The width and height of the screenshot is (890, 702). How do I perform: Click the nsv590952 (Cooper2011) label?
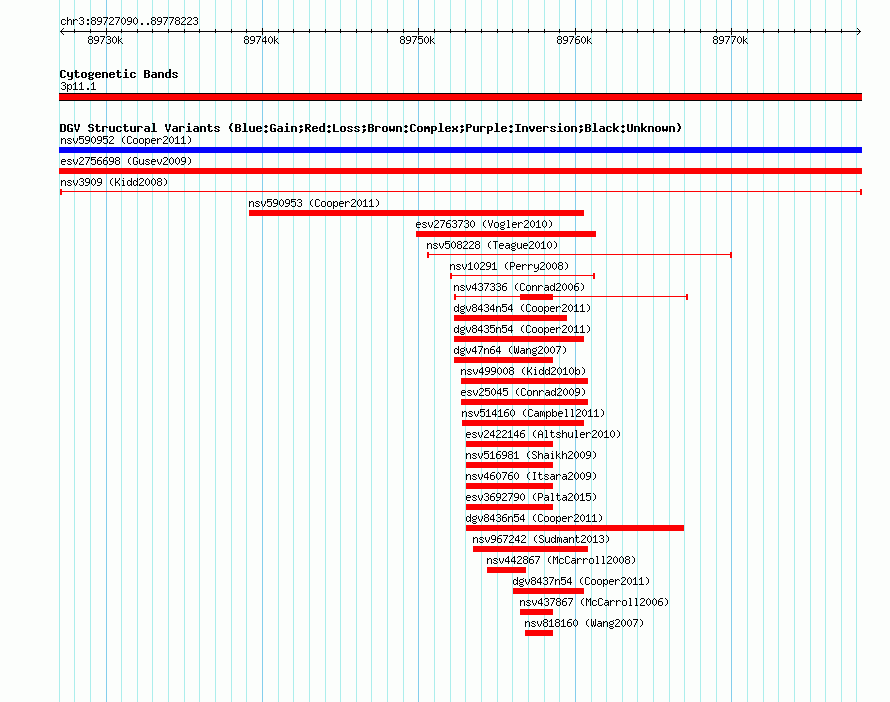tap(126, 140)
